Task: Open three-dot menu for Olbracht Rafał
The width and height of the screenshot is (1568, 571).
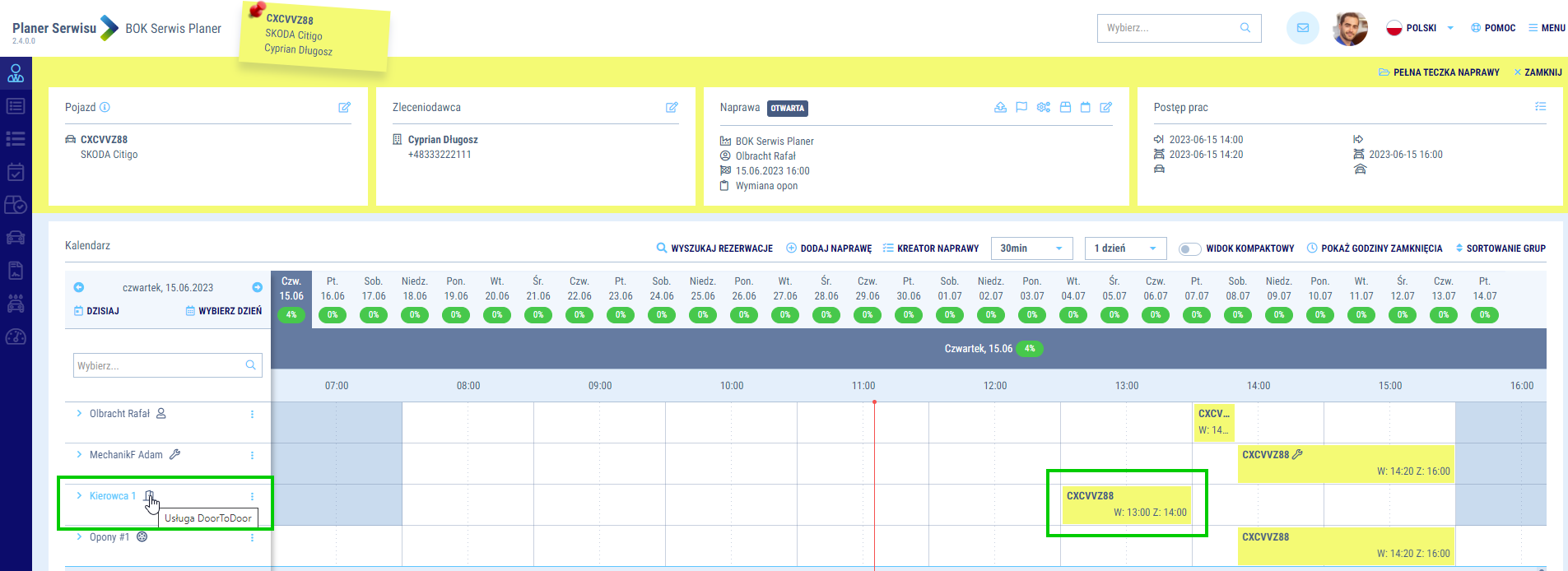Action: [x=252, y=415]
